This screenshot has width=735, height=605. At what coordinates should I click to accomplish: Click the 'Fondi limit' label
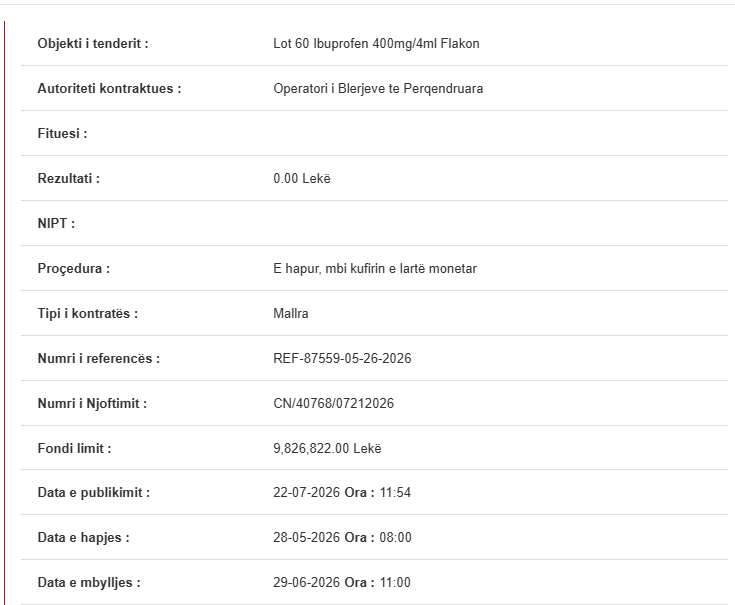pyautogui.click(x=75, y=448)
